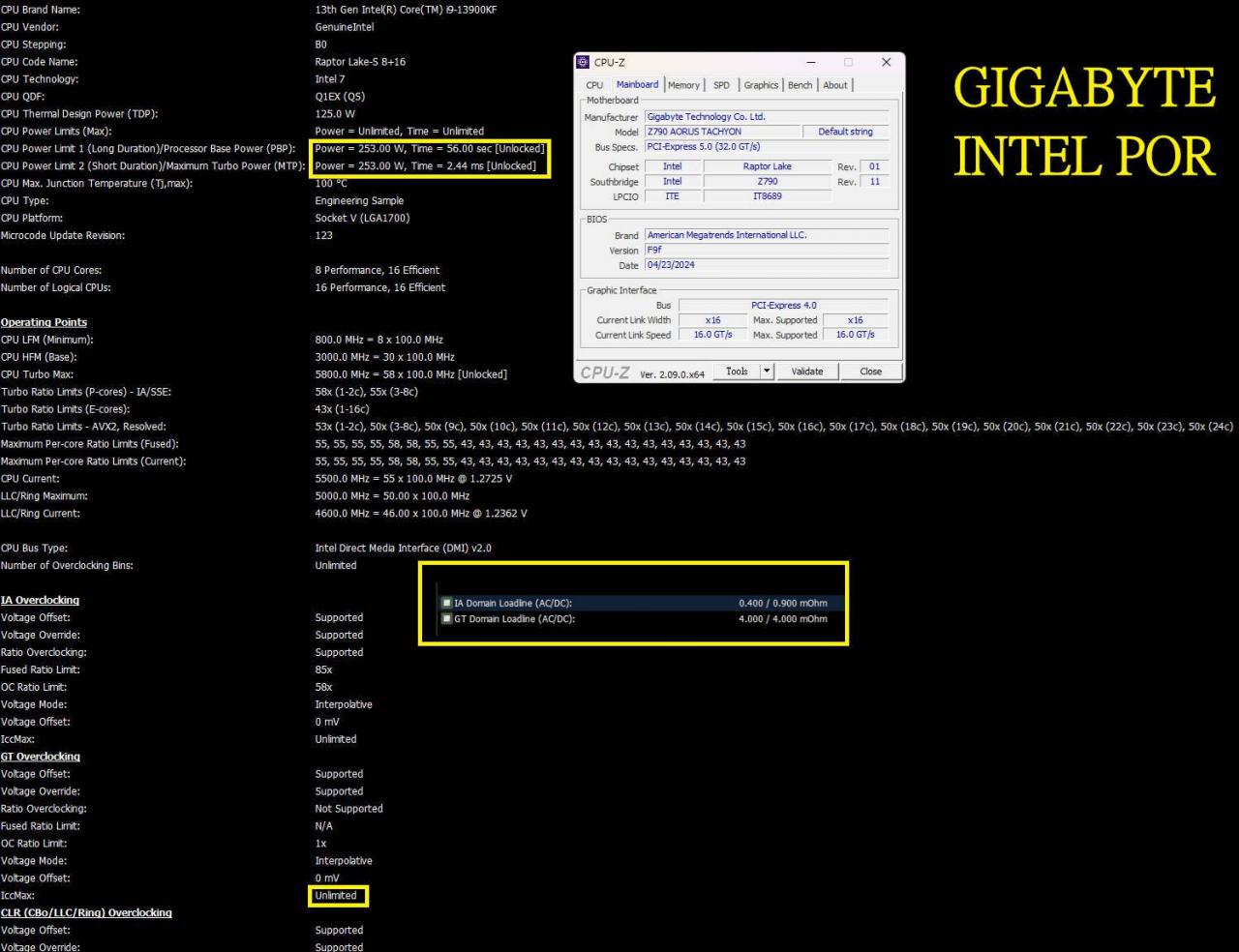
Task: Click the Southbridge 'Z790' field
Action: click(x=768, y=181)
